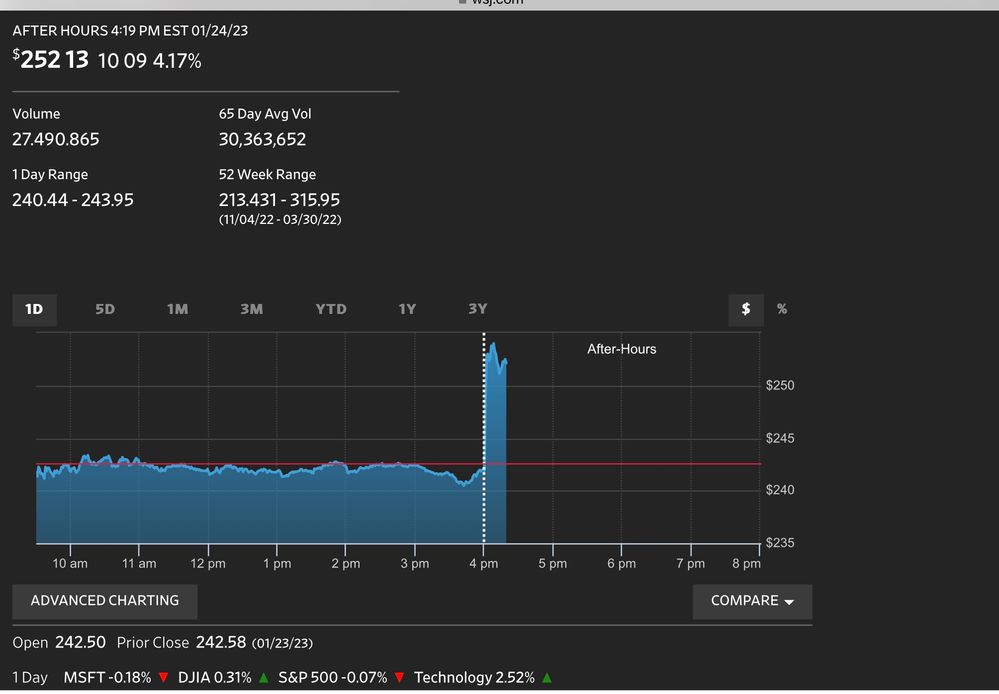Screen dimensions: 999x694
Task: Switch chart to percent change view
Action: (782, 309)
